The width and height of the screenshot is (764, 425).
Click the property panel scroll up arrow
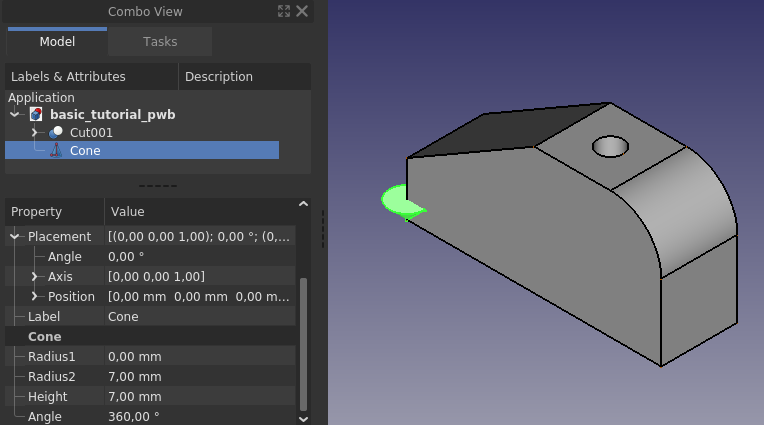coord(303,204)
